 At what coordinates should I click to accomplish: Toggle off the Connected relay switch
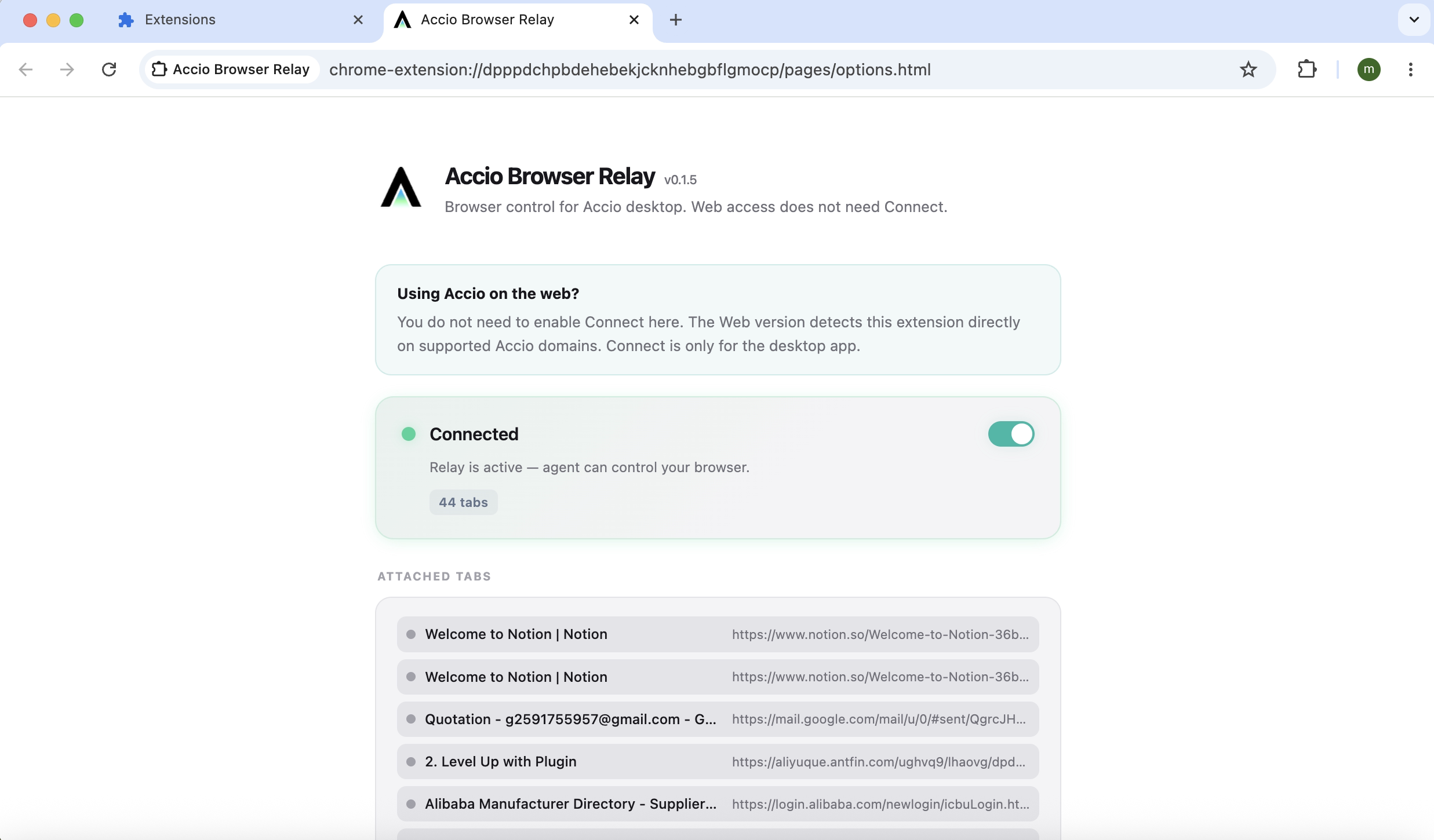click(1011, 434)
